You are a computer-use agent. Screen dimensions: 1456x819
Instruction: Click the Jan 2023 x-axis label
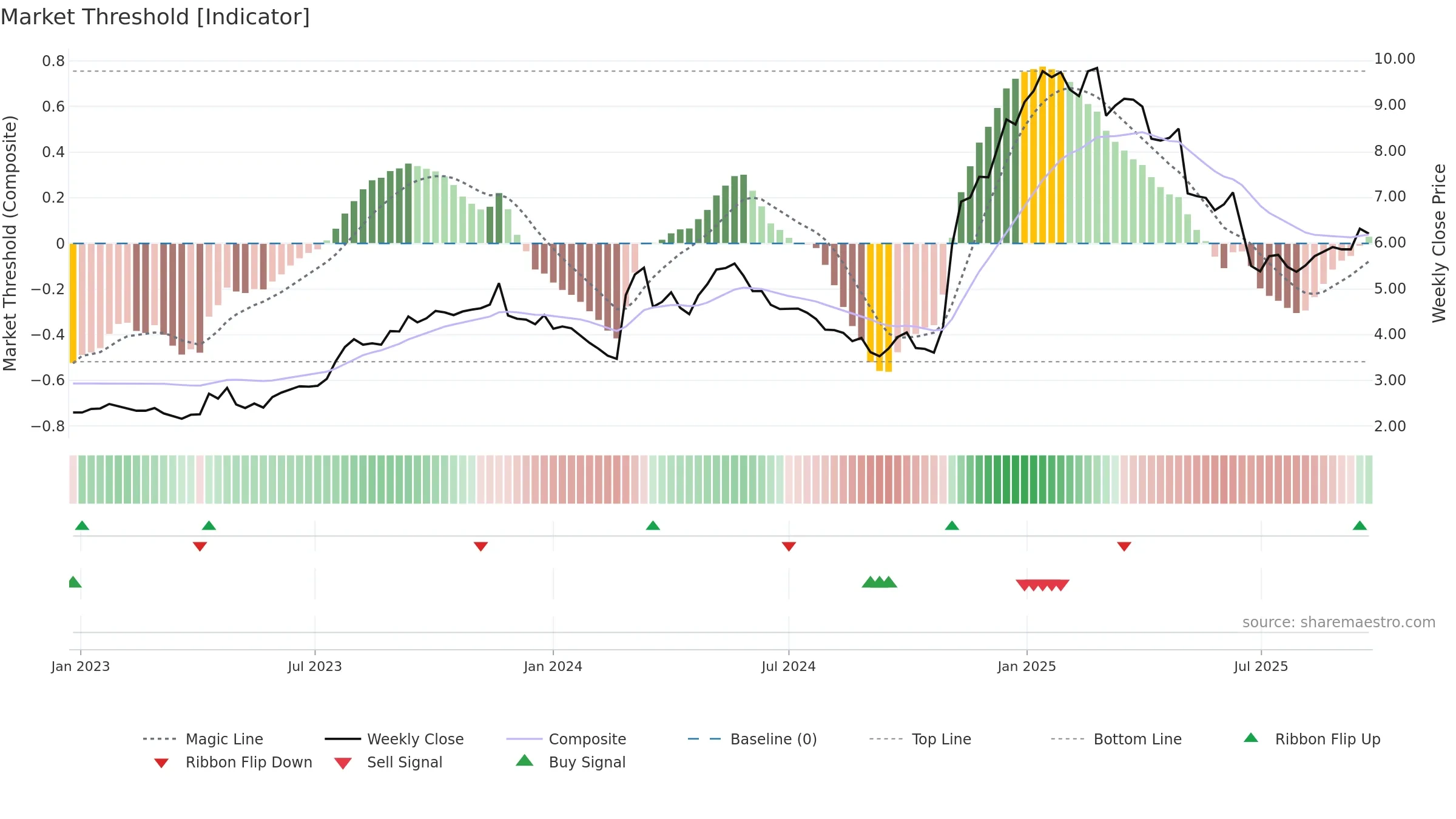pos(81,666)
